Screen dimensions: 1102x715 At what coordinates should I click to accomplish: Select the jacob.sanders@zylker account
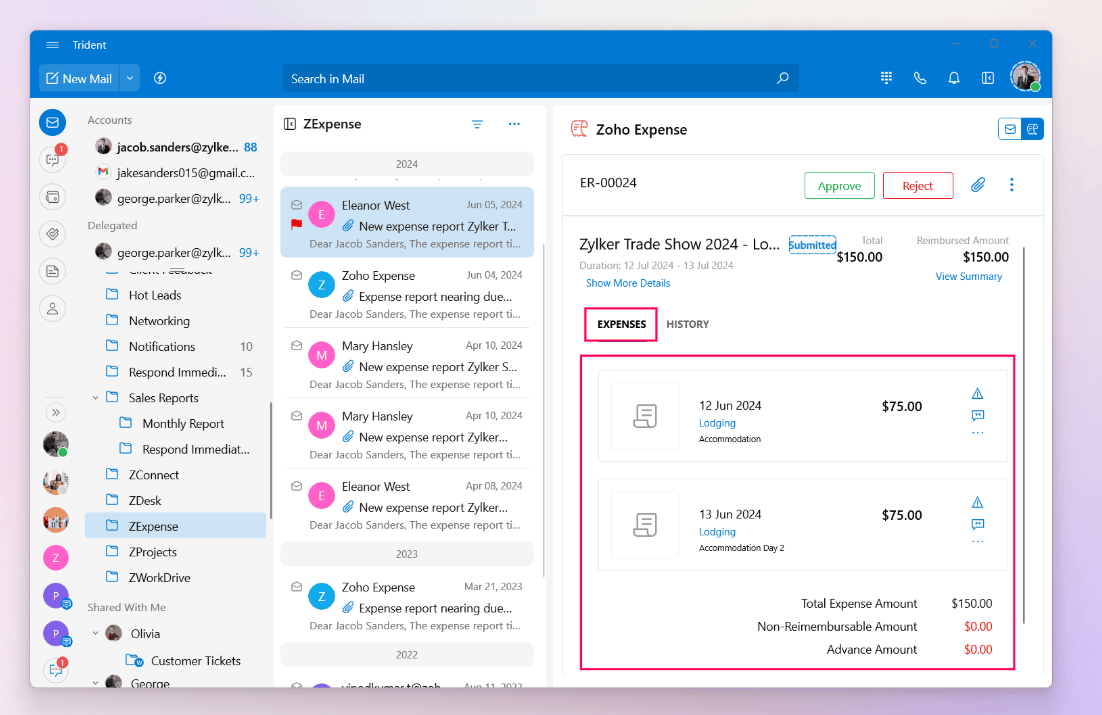coord(176,147)
